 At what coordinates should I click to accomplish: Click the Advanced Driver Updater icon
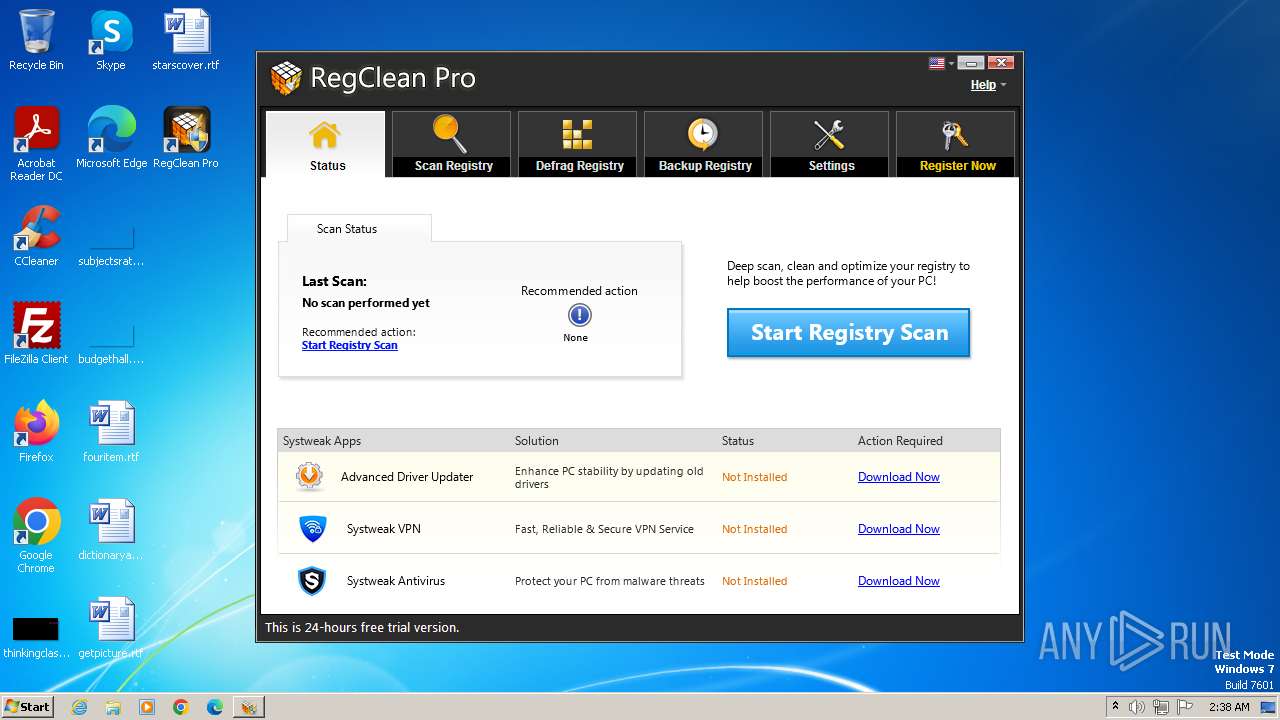coord(310,476)
